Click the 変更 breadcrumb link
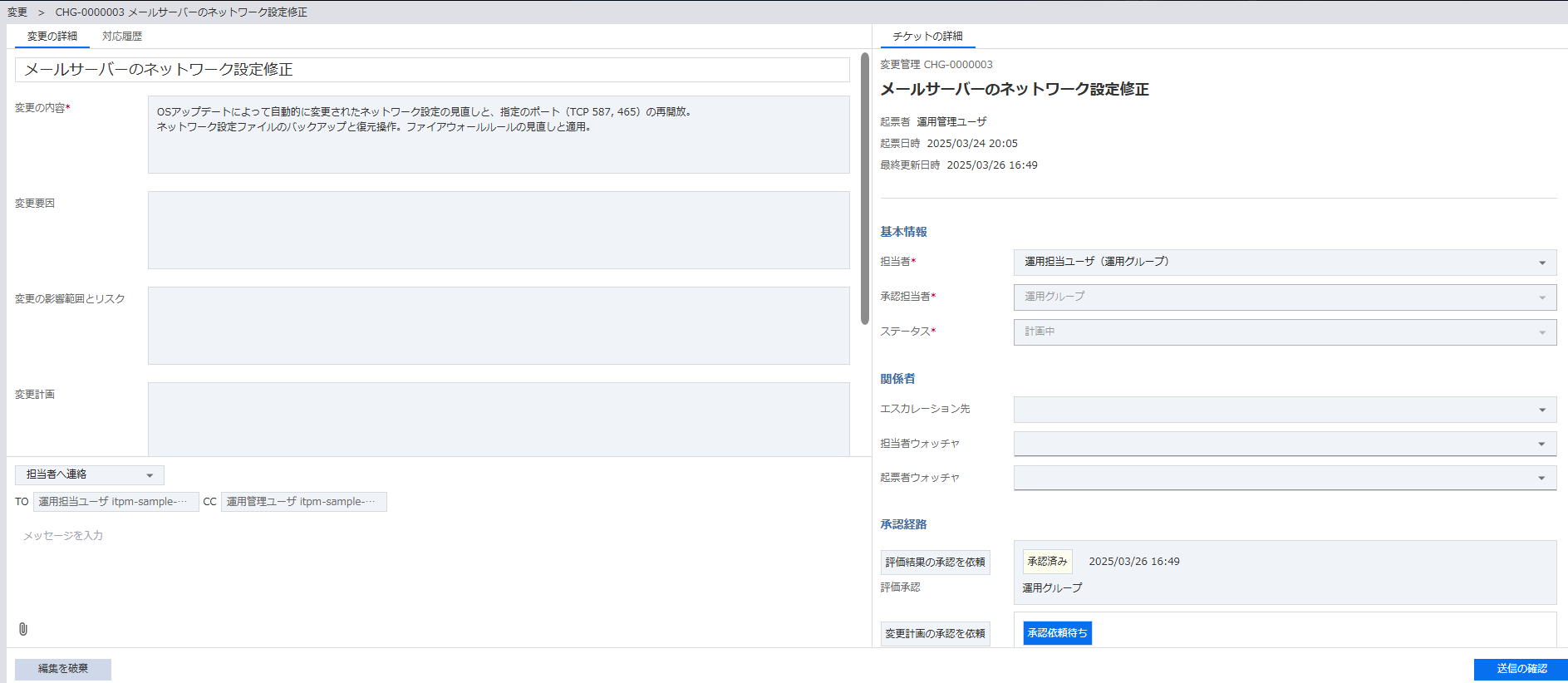Image resolution: width=1568 pixels, height=683 pixels. coord(17,12)
